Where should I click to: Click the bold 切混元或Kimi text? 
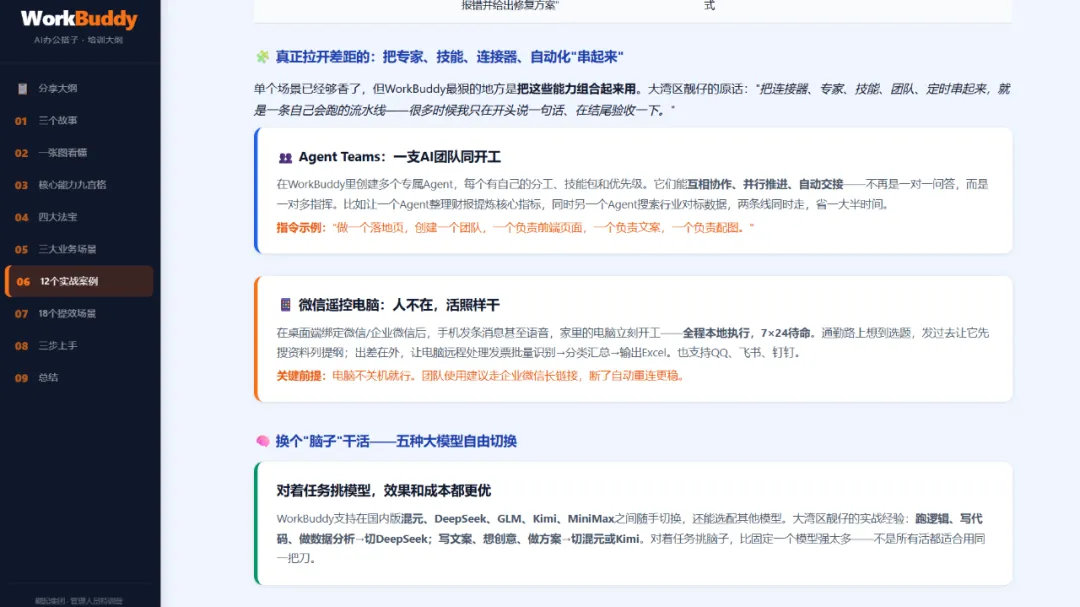[x=605, y=539]
